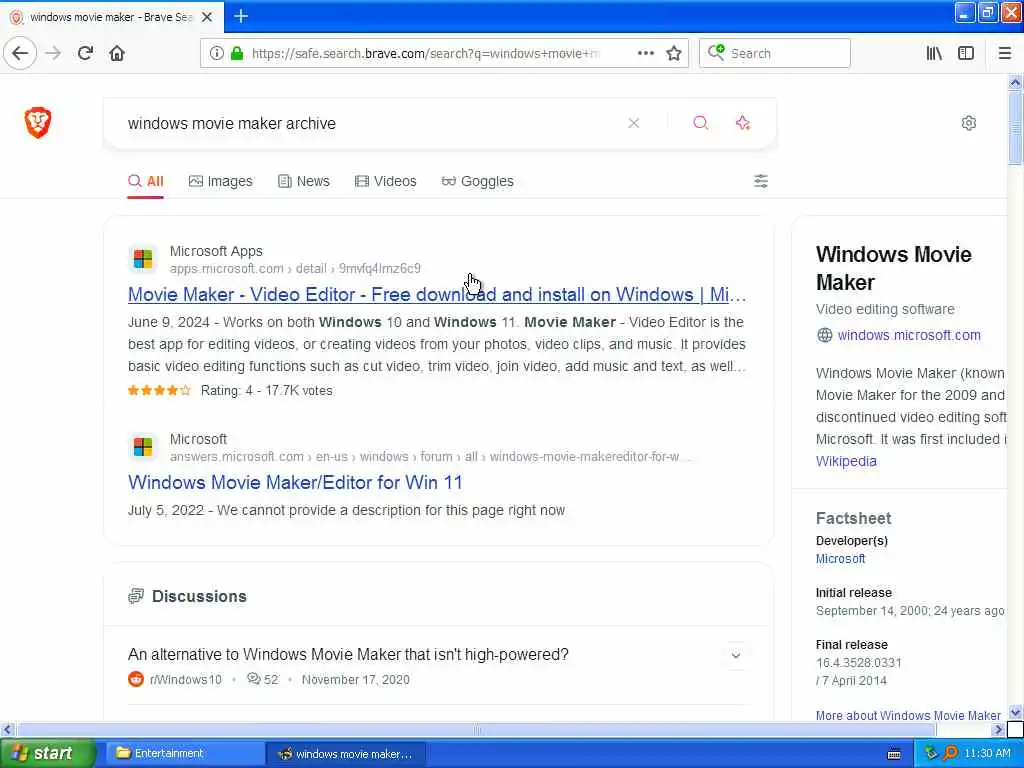Open the Brave search settings gear
Screen dimensions: 1024x768
968,123
